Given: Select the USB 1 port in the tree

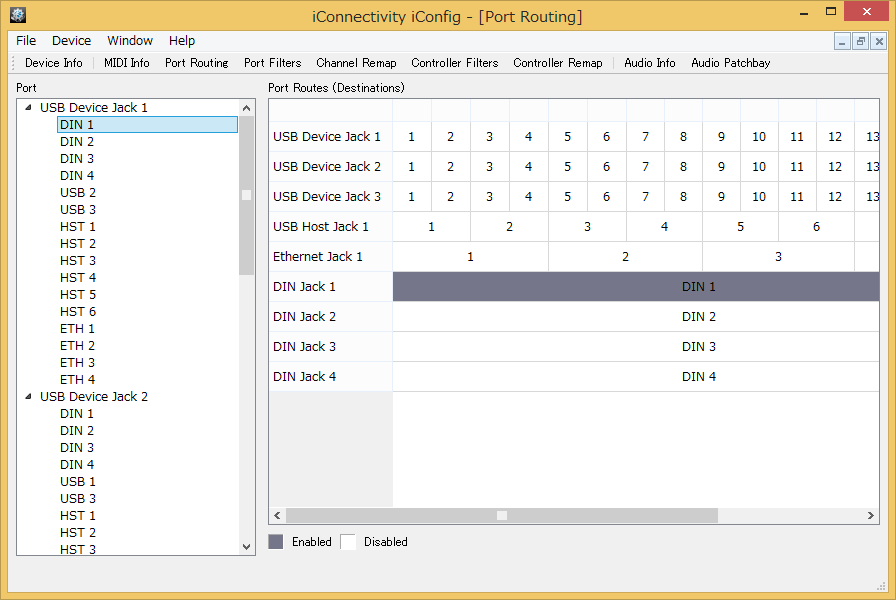Looking at the screenshot, I should (x=78, y=482).
